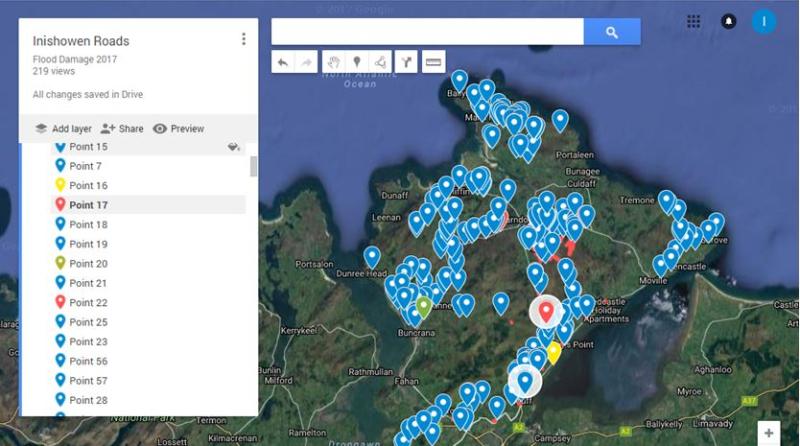Open the map's three-dot options menu
Screen dimensions: 800x446
tap(243, 39)
